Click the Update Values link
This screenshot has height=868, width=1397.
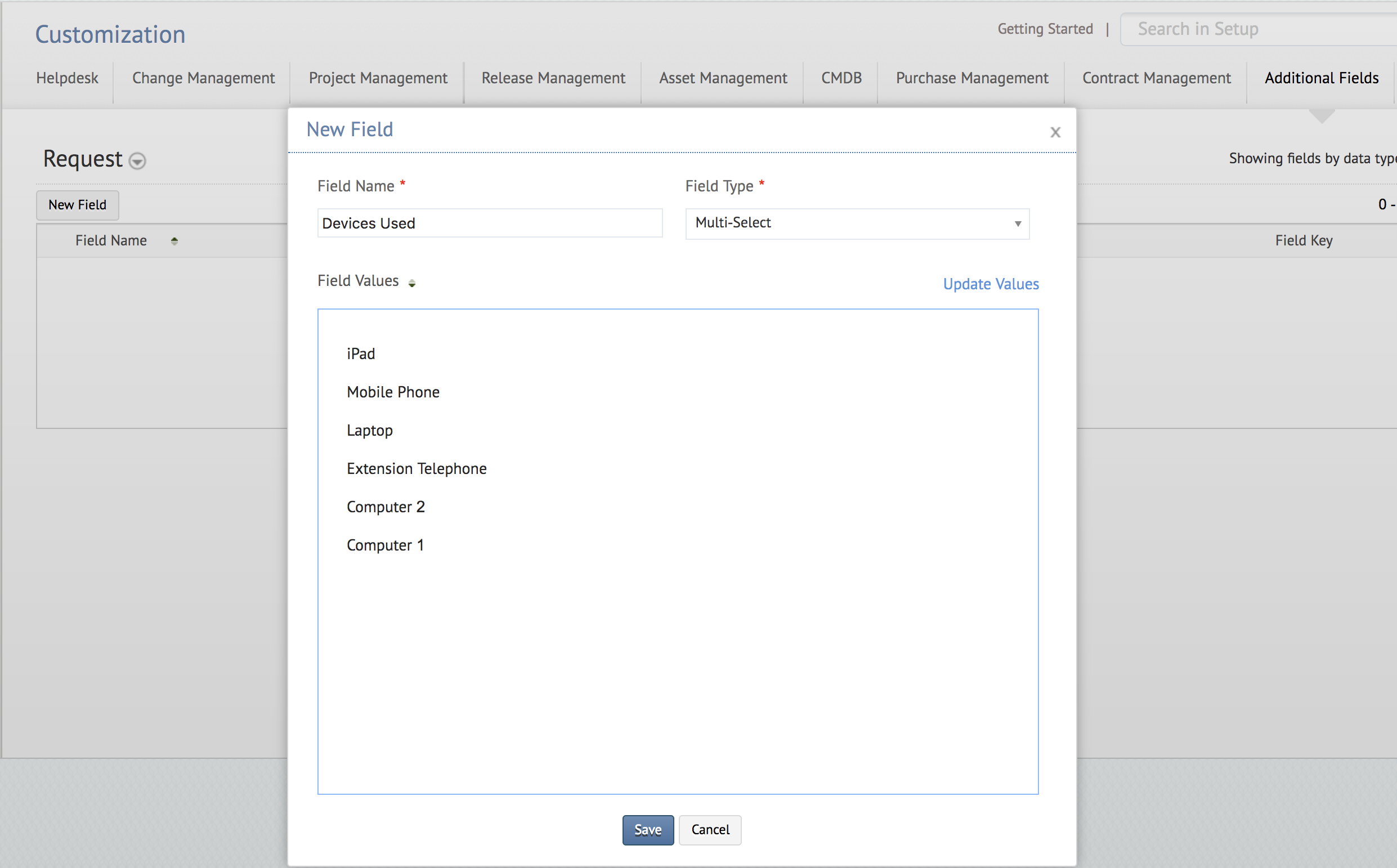click(x=991, y=284)
